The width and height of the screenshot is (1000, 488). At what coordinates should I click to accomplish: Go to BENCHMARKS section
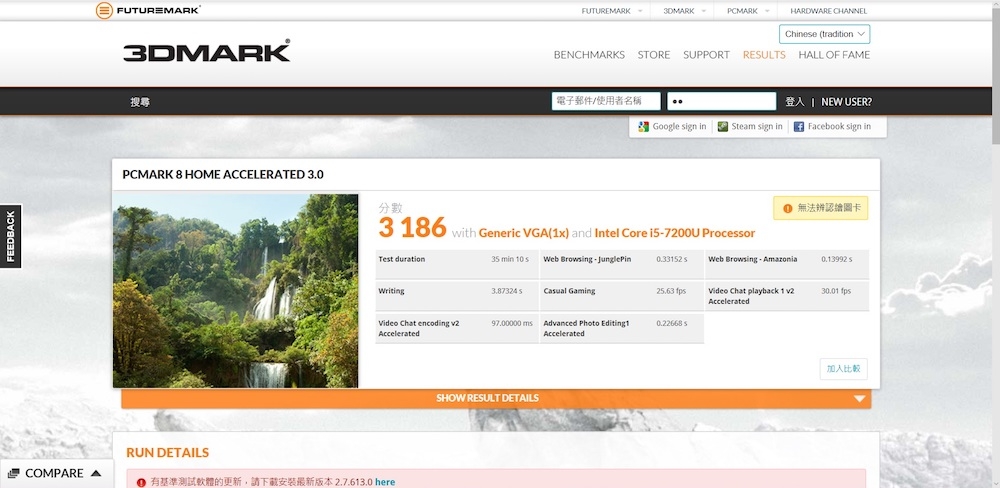pyautogui.click(x=589, y=55)
